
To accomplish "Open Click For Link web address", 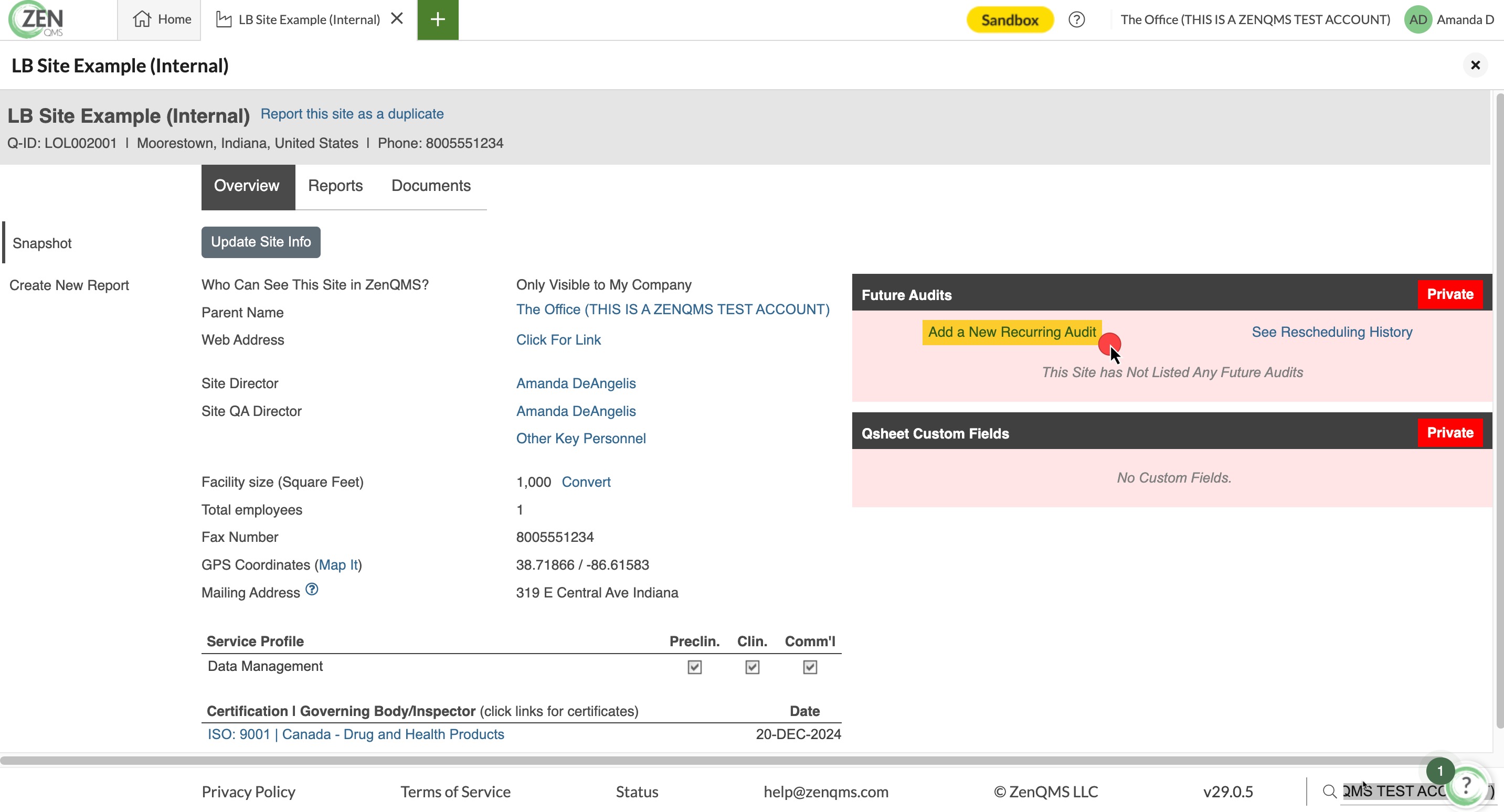I will [x=558, y=340].
